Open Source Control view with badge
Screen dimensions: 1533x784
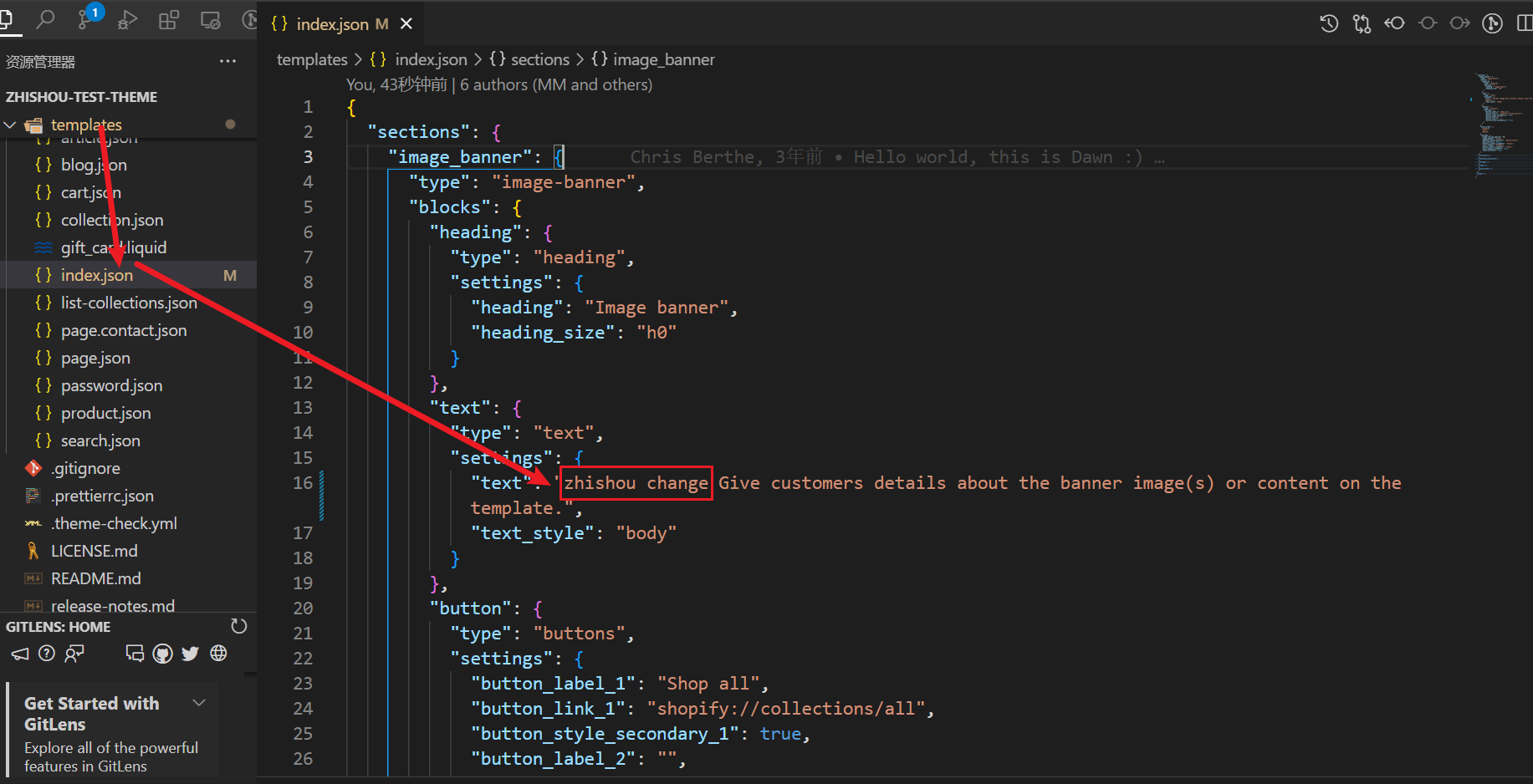87,18
